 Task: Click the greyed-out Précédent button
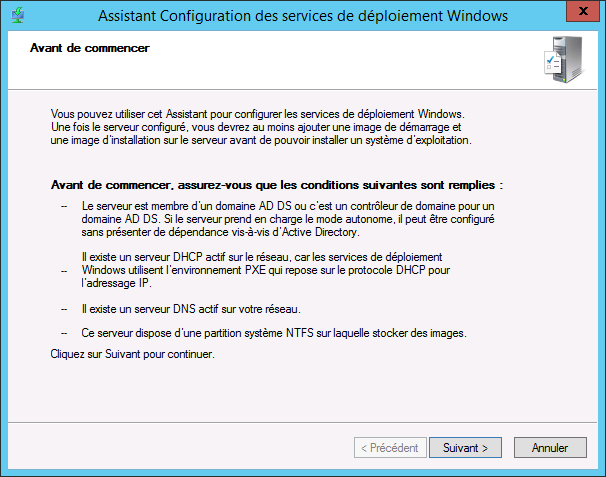[389, 448]
